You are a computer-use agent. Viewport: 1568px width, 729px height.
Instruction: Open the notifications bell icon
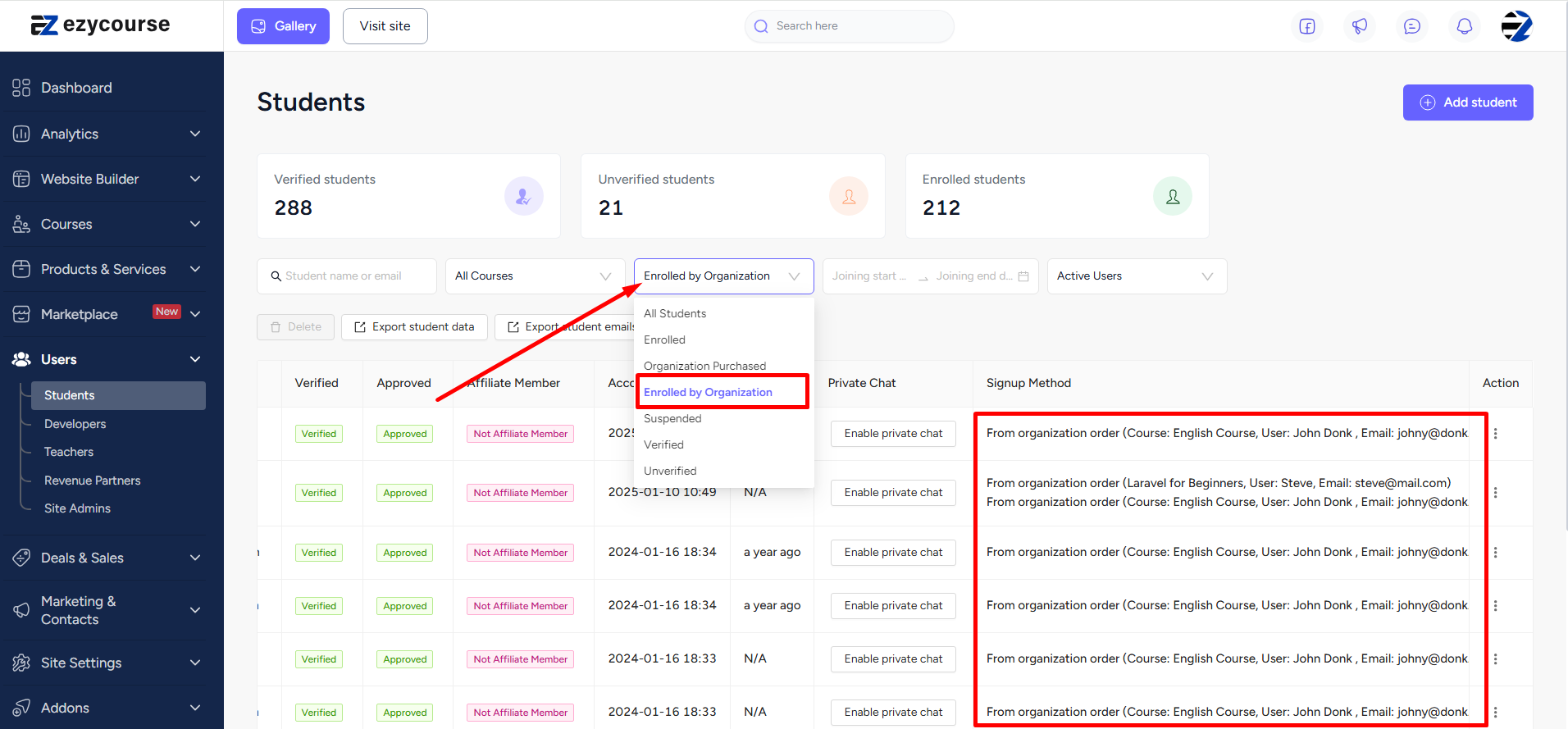[x=1465, y=26]
